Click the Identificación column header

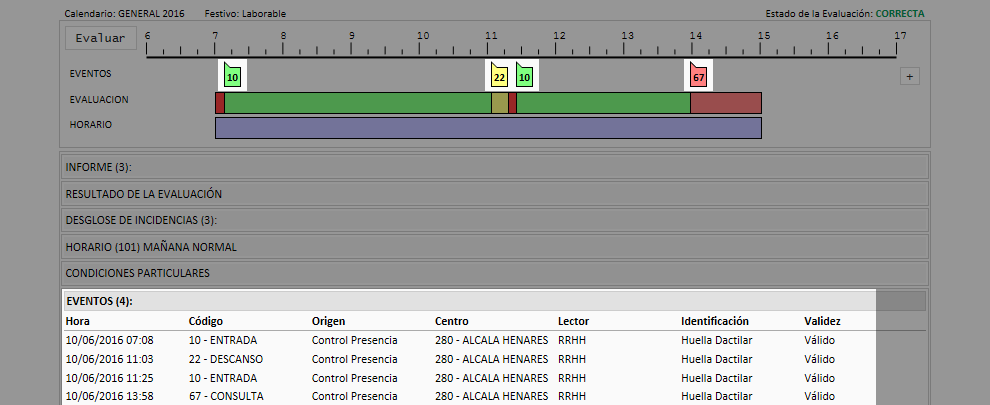click(x=715, y=322)
